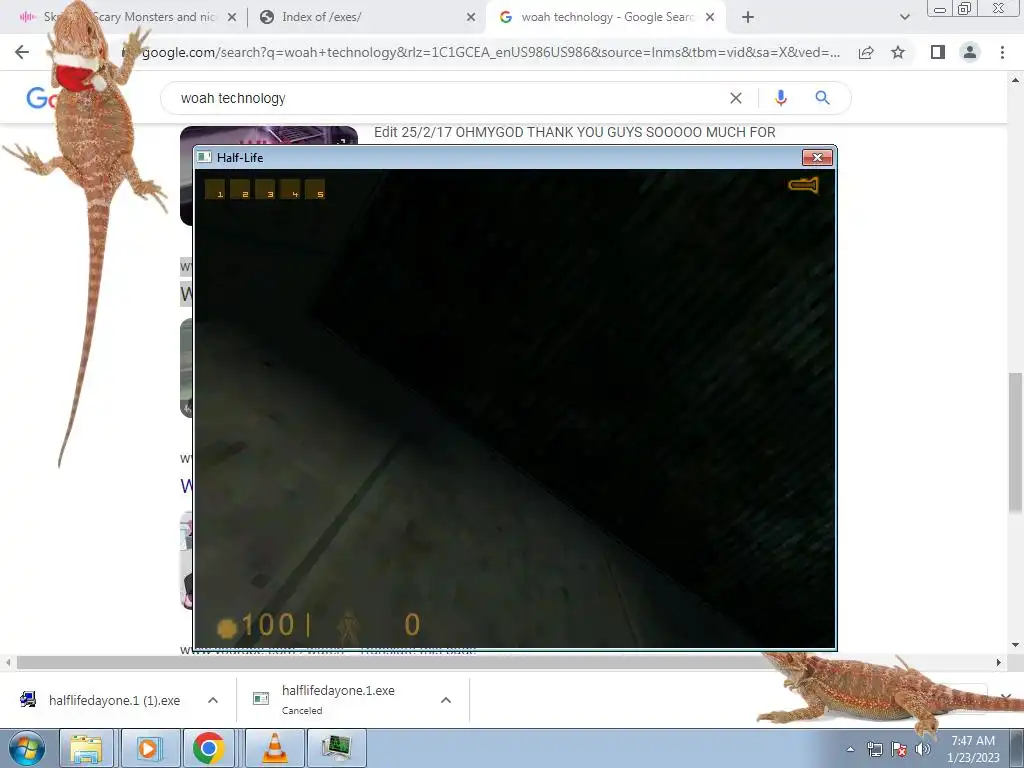Click the woah technology search field
This screenshot has height=768, width=1024.
(451, 98)
